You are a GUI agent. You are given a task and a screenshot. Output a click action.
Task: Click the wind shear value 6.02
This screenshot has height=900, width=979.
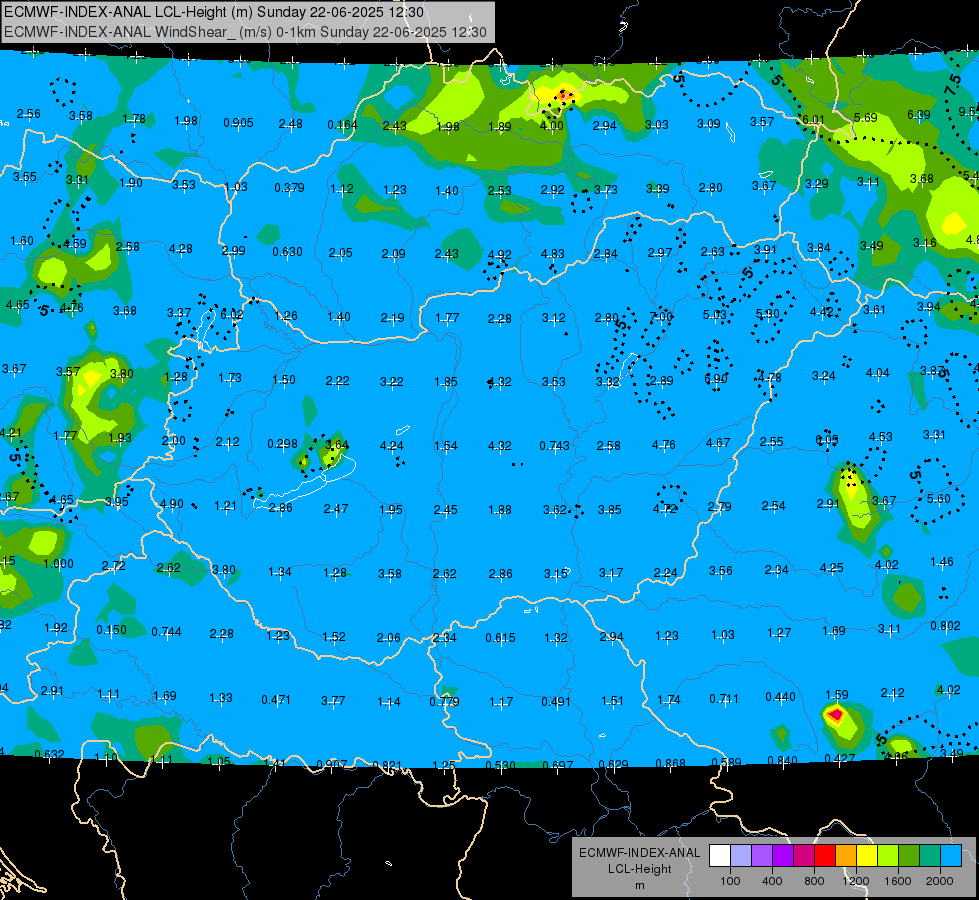(x=232, y=314)
